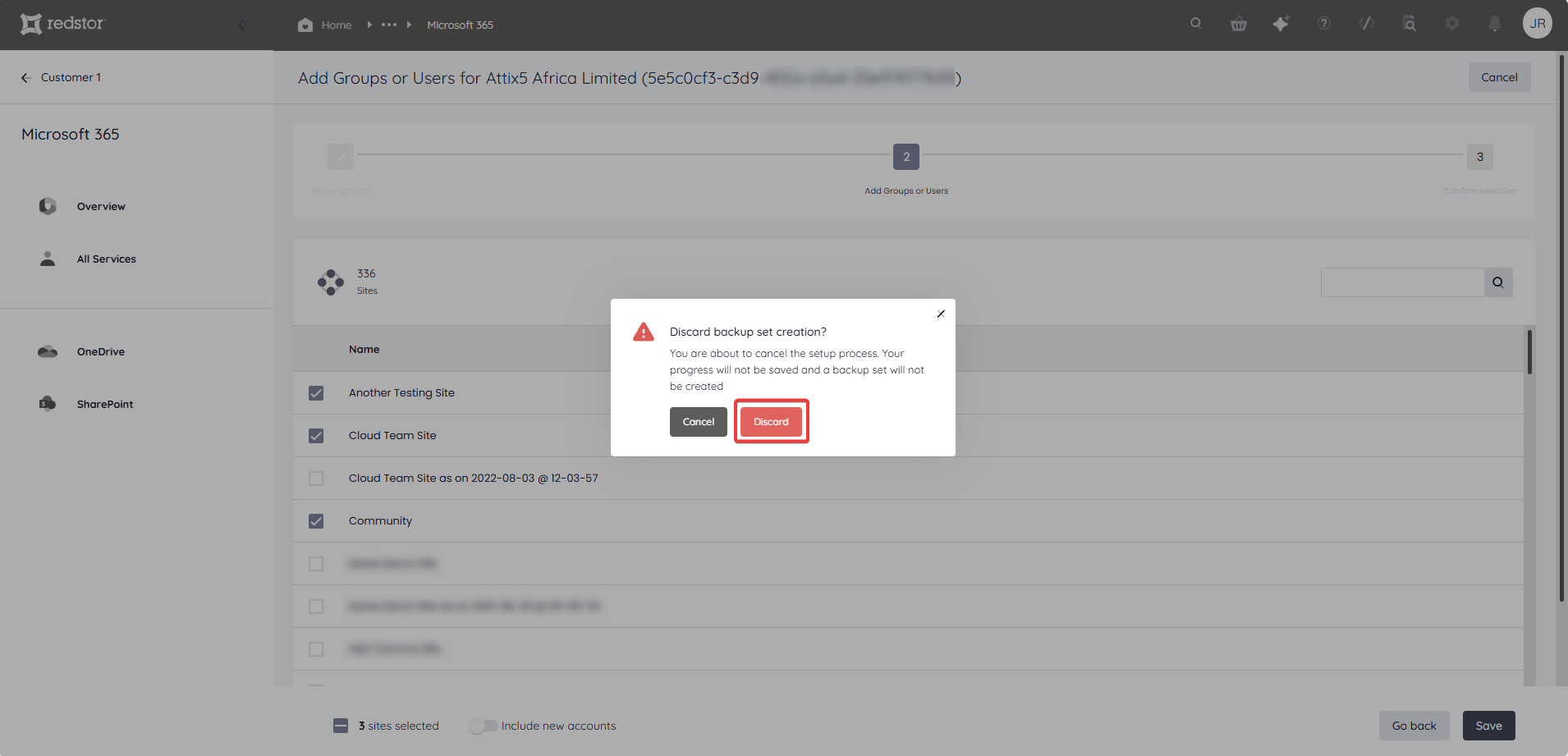
Task: Click the Overview sidebar icon
Action: pos(48,206)
